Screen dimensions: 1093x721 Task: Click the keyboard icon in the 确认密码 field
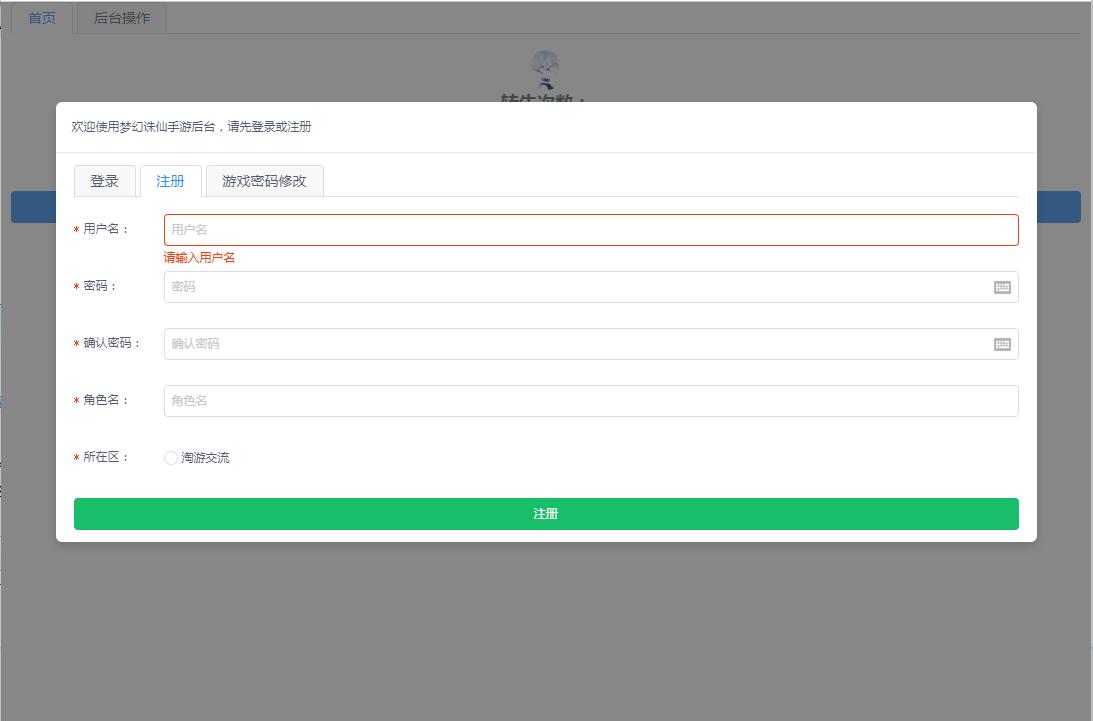coord(1002,344)
